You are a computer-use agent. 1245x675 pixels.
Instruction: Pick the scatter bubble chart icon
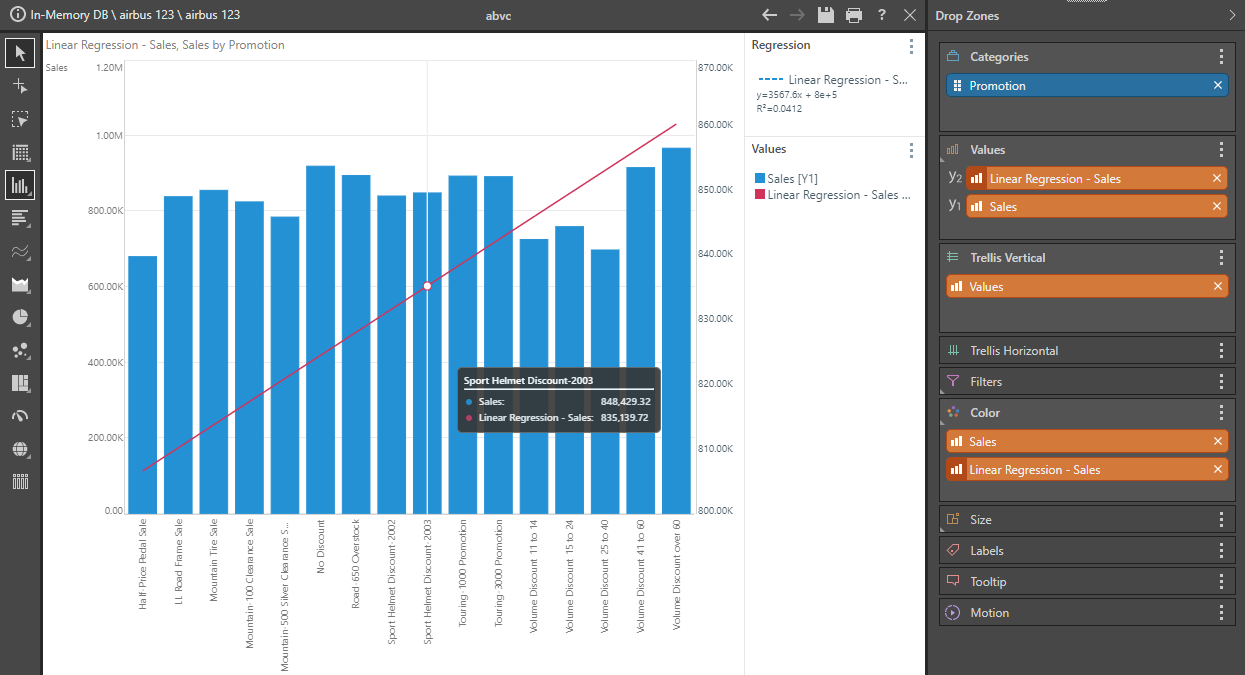click(x=20, y=351)
